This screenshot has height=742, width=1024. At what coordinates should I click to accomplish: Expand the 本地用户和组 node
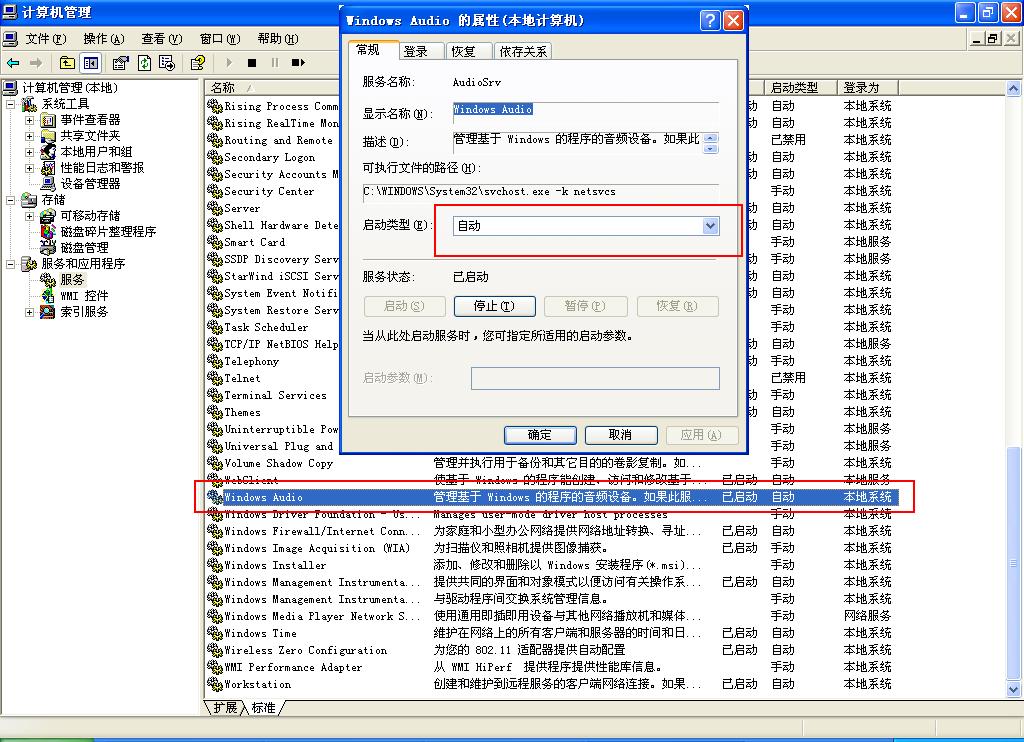(29, 152)
